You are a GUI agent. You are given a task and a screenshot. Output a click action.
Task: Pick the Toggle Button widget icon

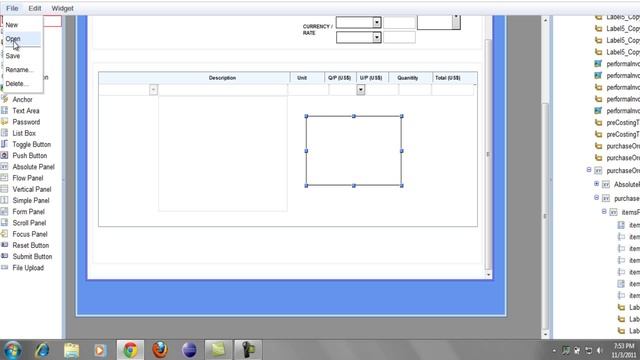(4, 144)
